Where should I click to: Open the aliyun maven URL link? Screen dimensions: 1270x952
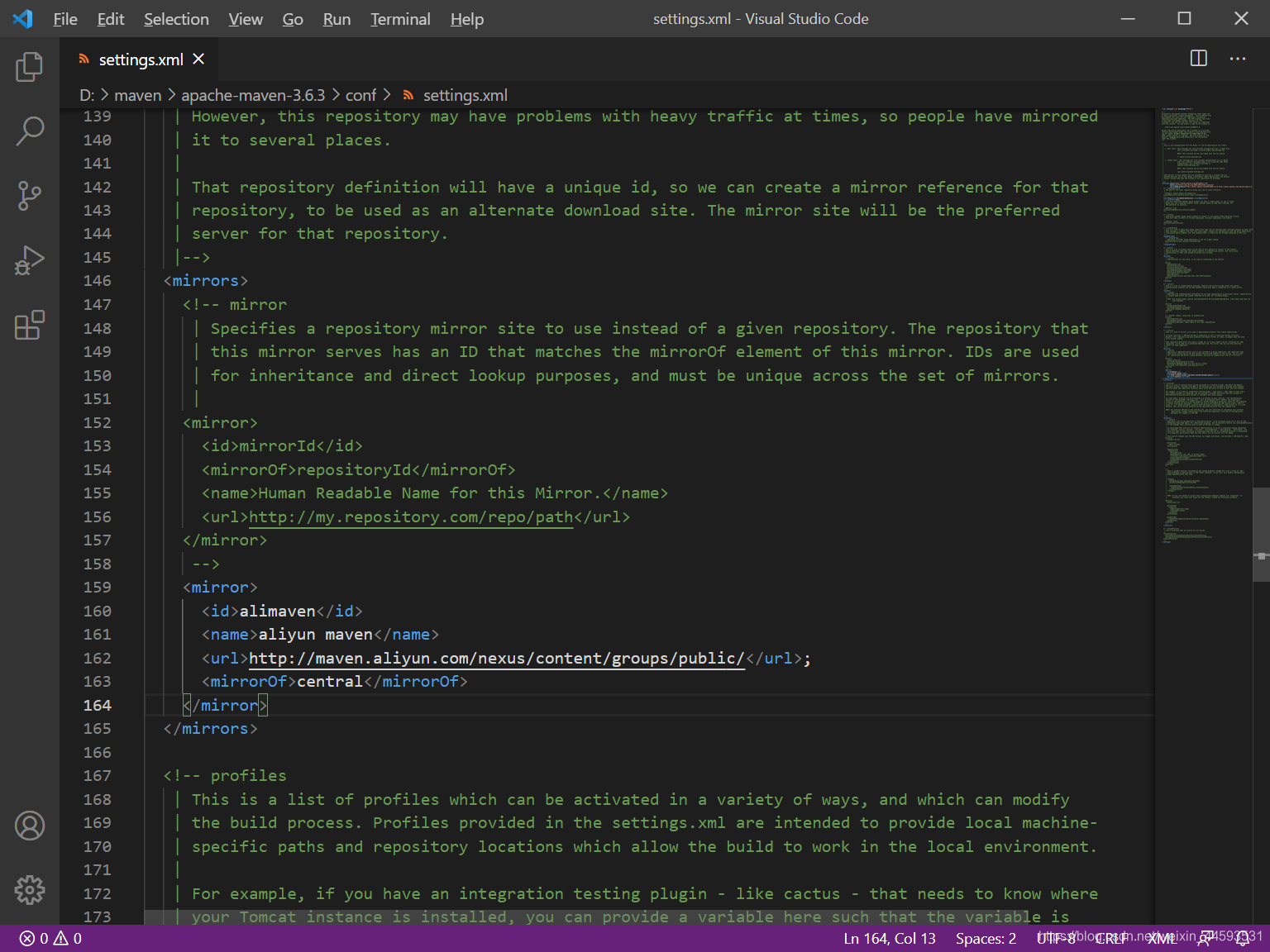pyautogui.click(x=496, y=659)
